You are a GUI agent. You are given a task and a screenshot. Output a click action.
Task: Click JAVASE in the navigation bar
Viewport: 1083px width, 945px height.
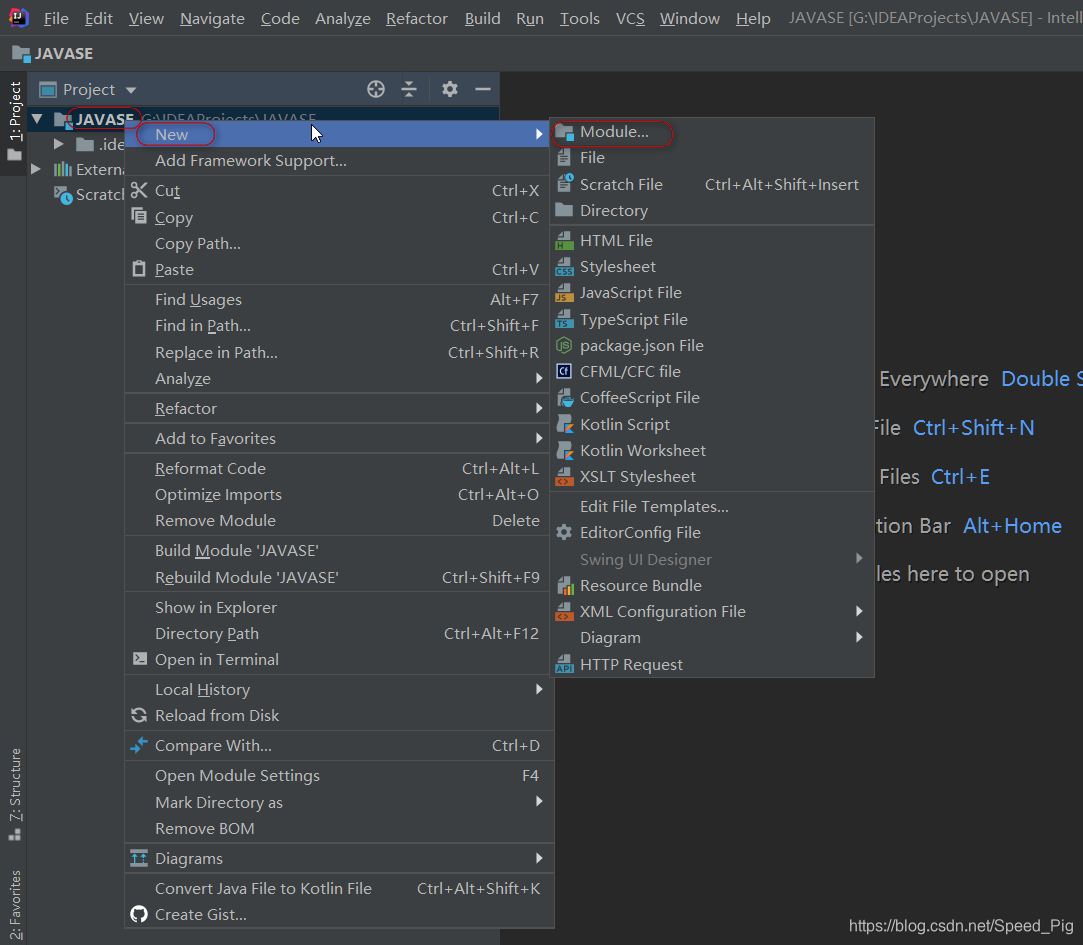[52, 53]
